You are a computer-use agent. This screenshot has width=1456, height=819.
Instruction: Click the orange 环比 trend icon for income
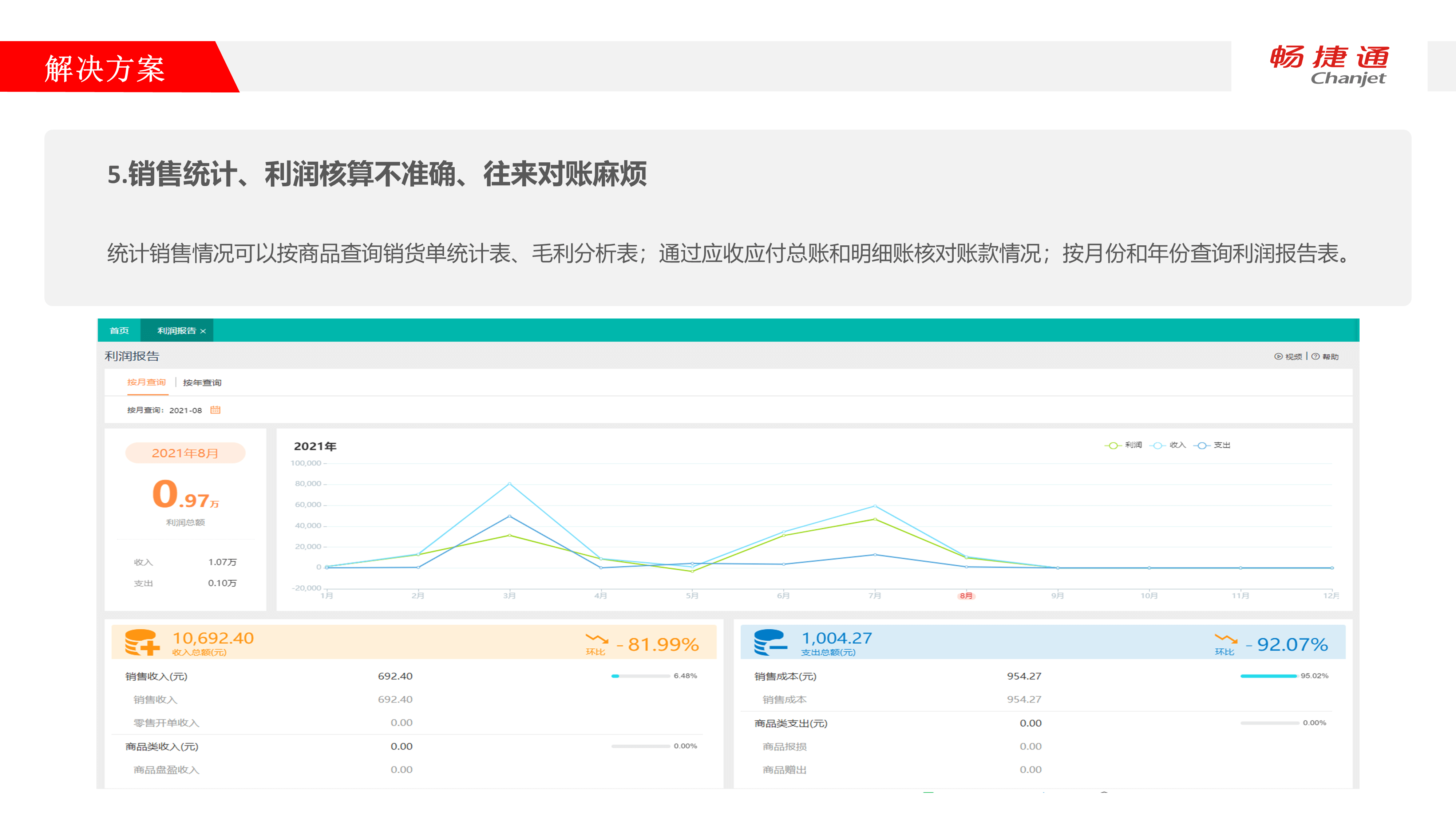click(x=597, y=639)
